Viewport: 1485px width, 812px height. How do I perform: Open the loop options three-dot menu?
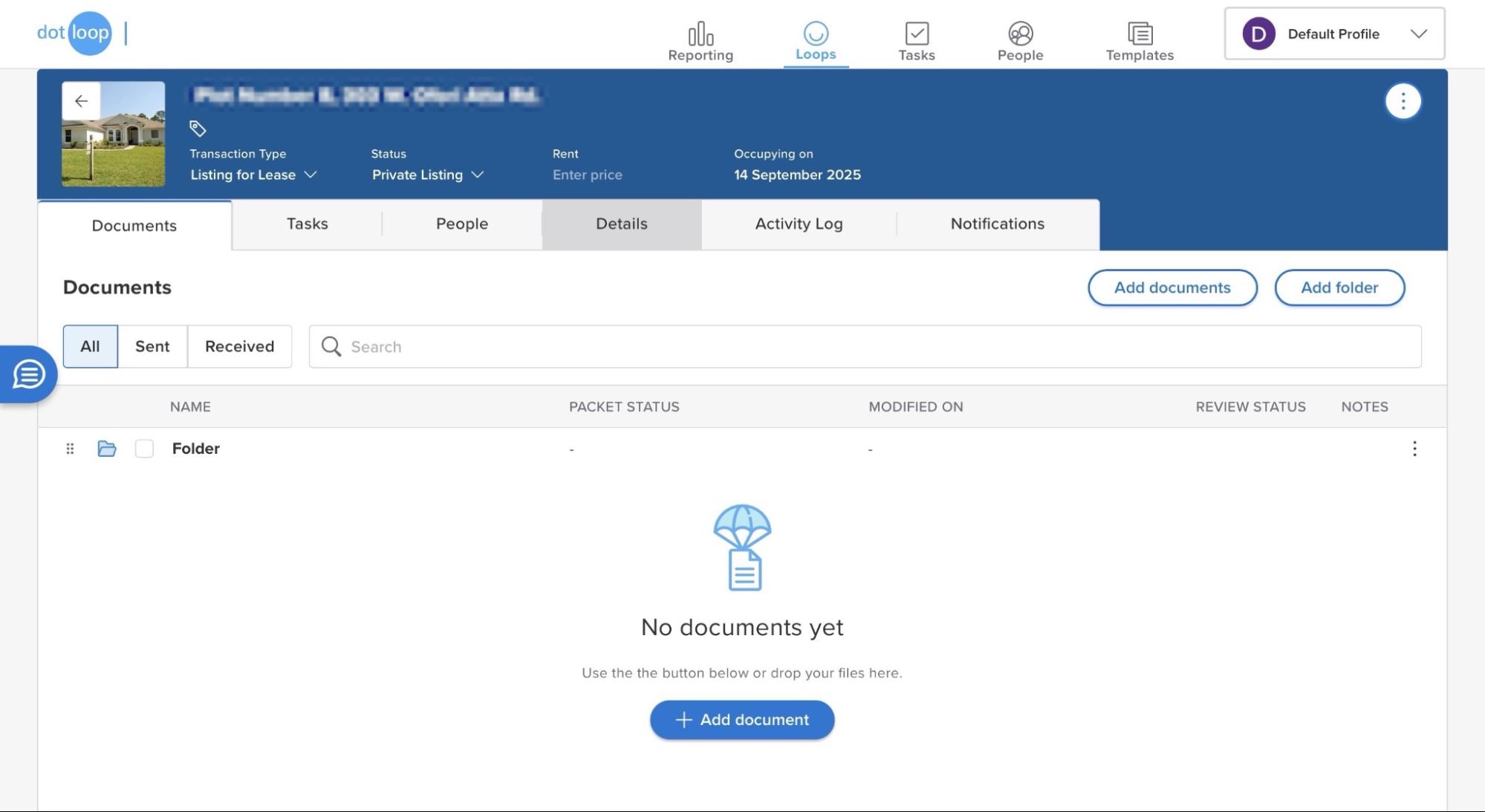[x=1402, y=100]
